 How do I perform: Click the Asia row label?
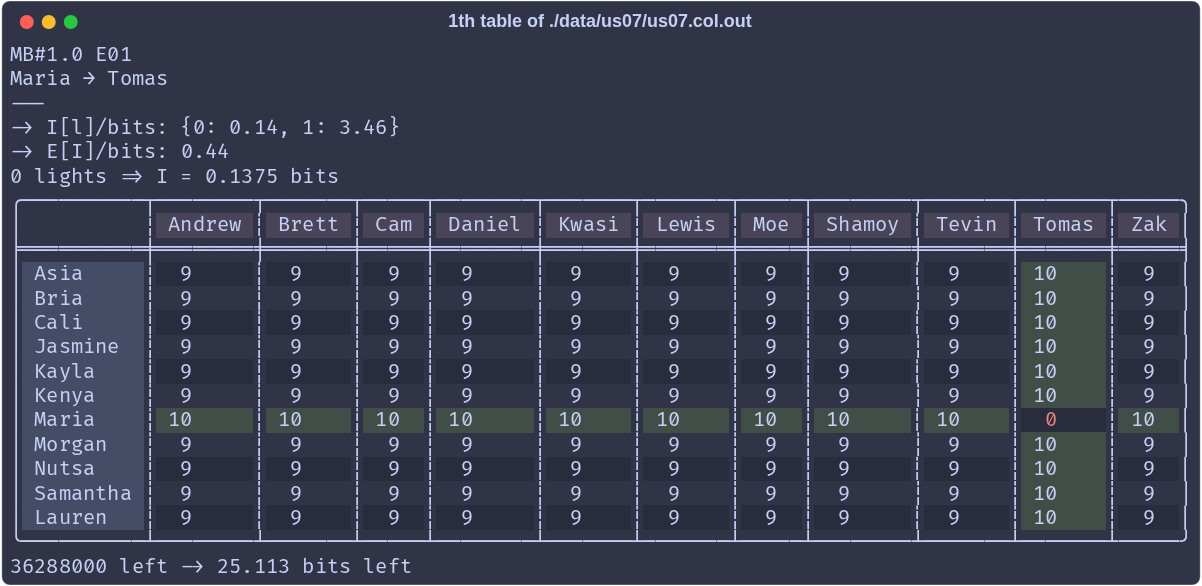(83, 274)
